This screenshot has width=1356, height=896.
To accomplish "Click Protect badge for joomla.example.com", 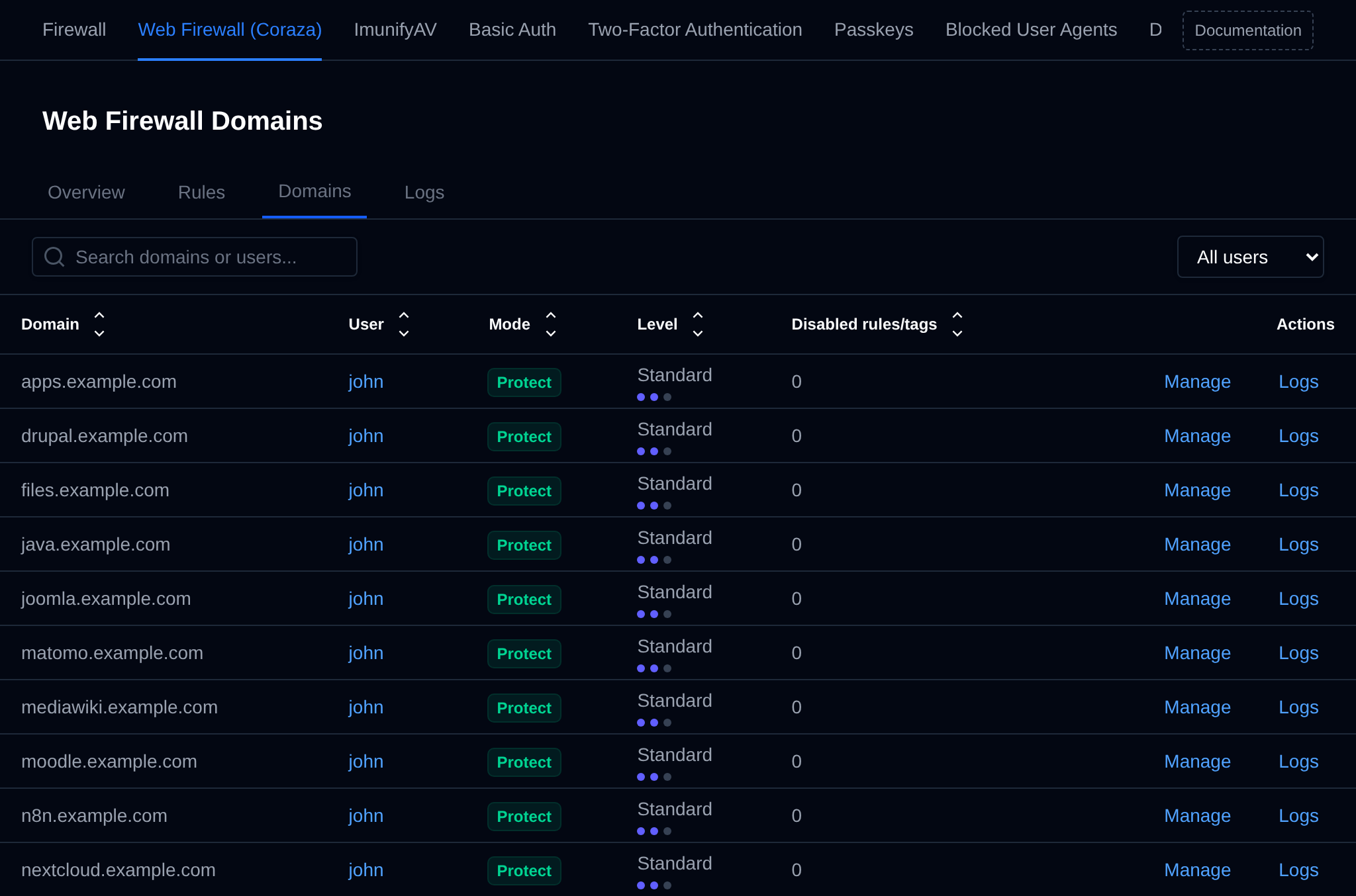I will [x=524, y=600].
